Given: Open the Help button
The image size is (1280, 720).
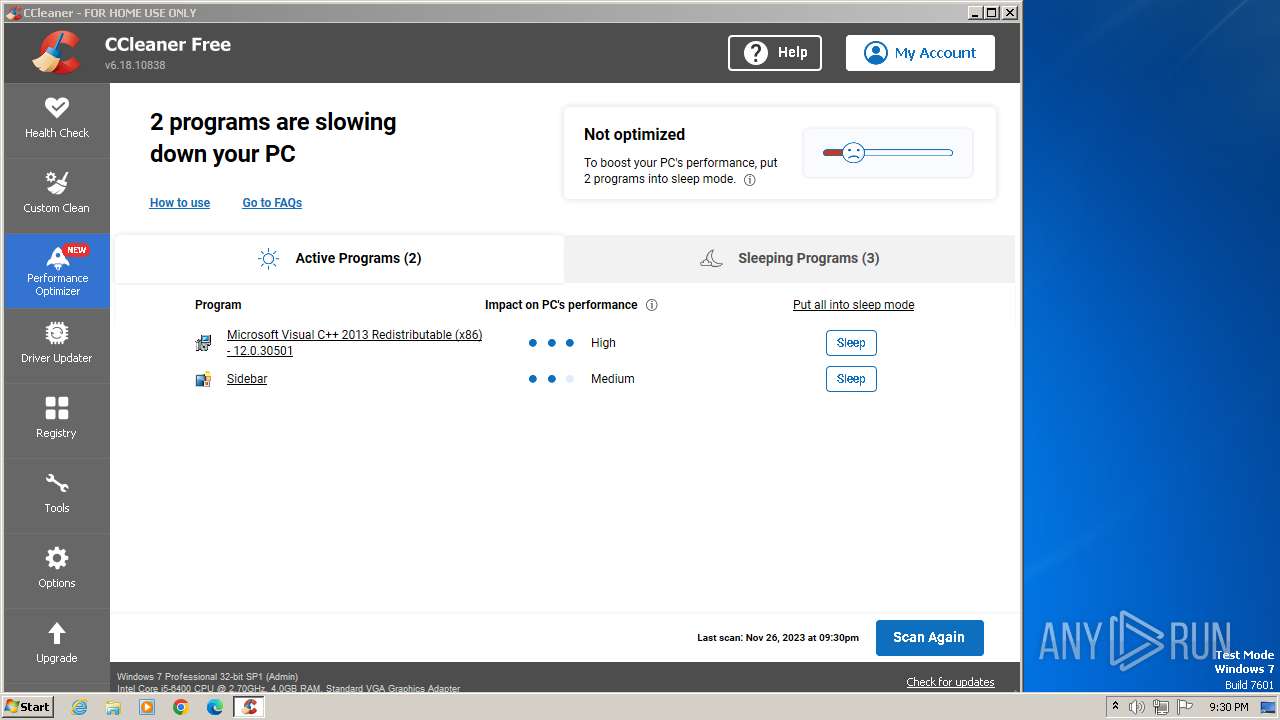Looking at the screenshot, I should click(x=775, y=53).
